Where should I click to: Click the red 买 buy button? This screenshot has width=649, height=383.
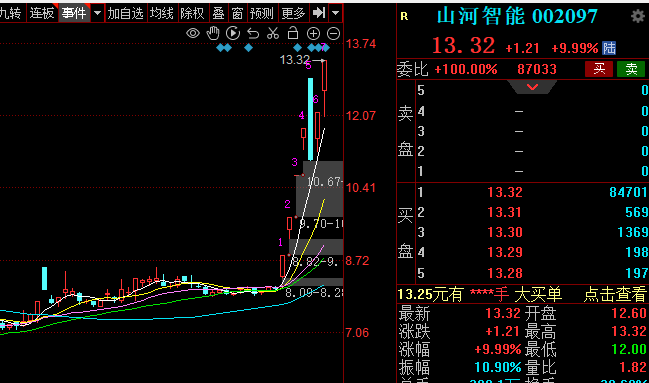click(x=599, y=69)
